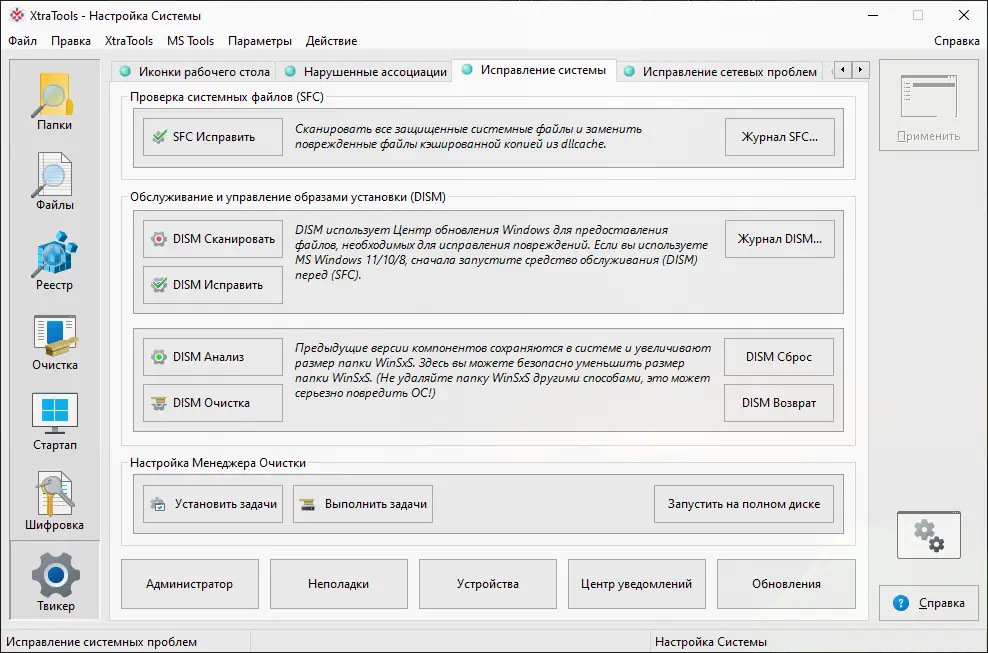The height and width of the screenshot is (653, 988).
Task: Open the Папки folders section
Action: 54,101
